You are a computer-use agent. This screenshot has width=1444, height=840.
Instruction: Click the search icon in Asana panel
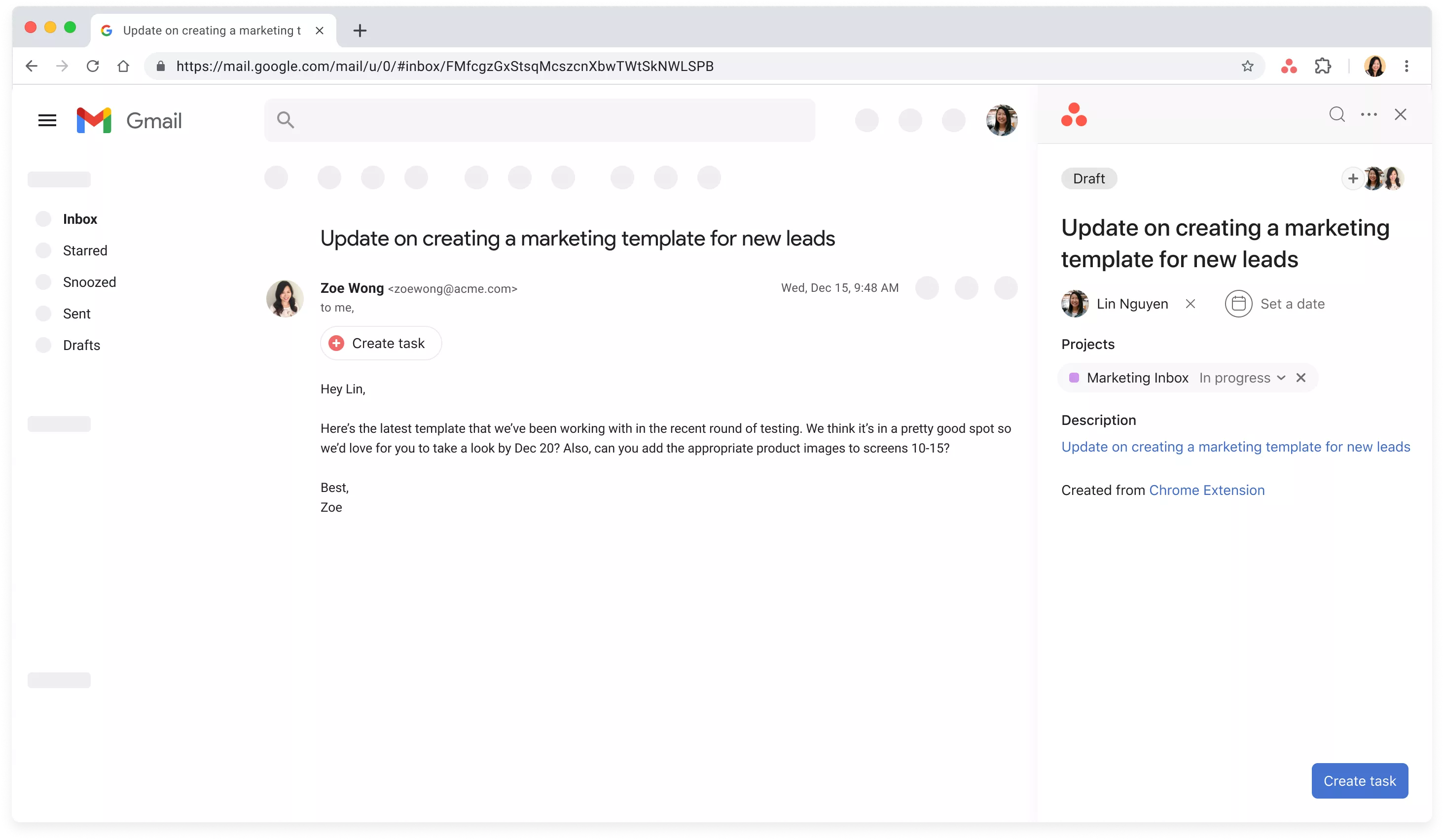1337,114
